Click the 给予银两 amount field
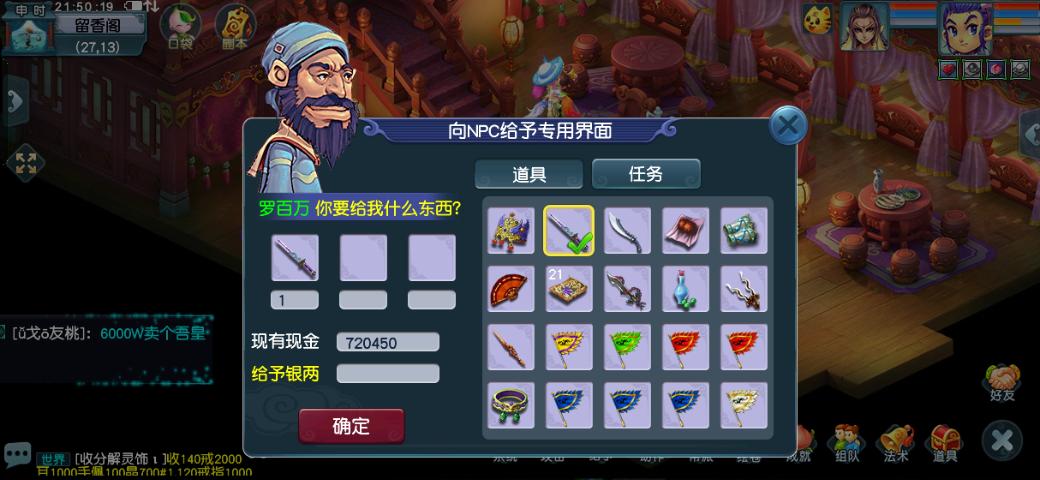The width and height of the screenshot is (1040, 480). (388, 373)
